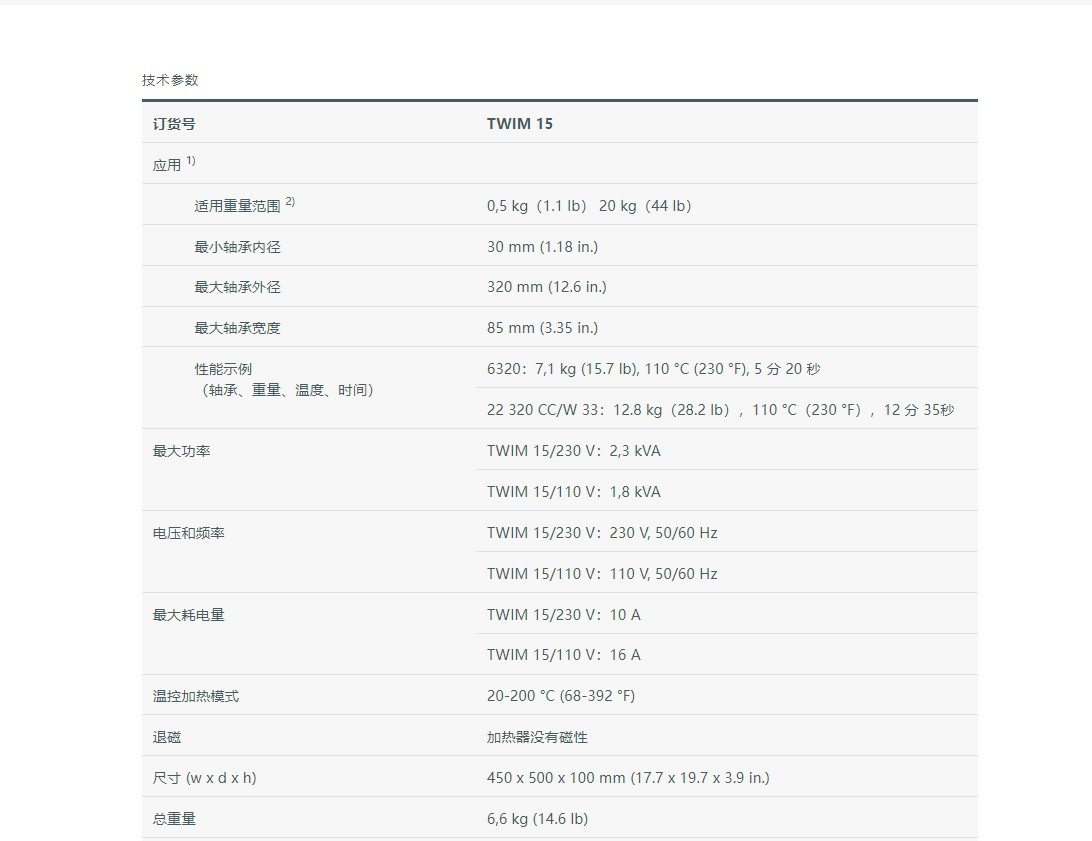Select the value 0,5 kg (1.1 lb) 20 kg (44 lb)

[x=589, y=206]
